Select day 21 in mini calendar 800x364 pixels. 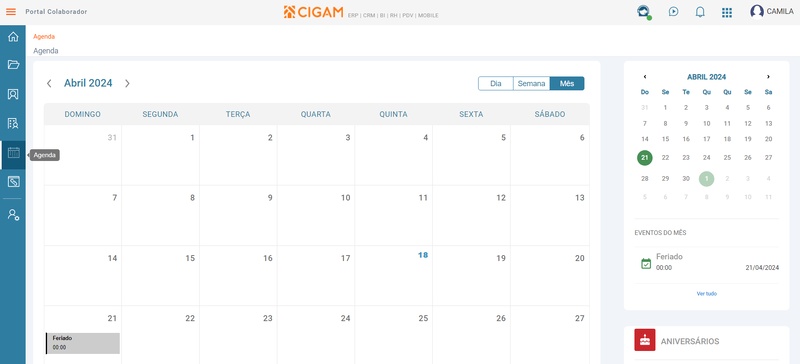coord(645,158)
